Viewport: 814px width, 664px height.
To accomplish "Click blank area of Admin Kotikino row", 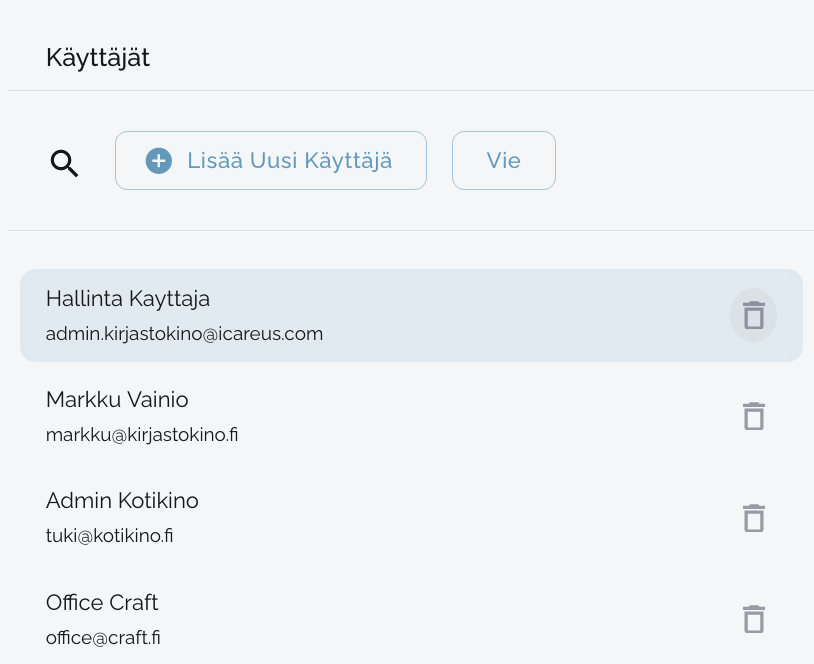I will point(480,518).
